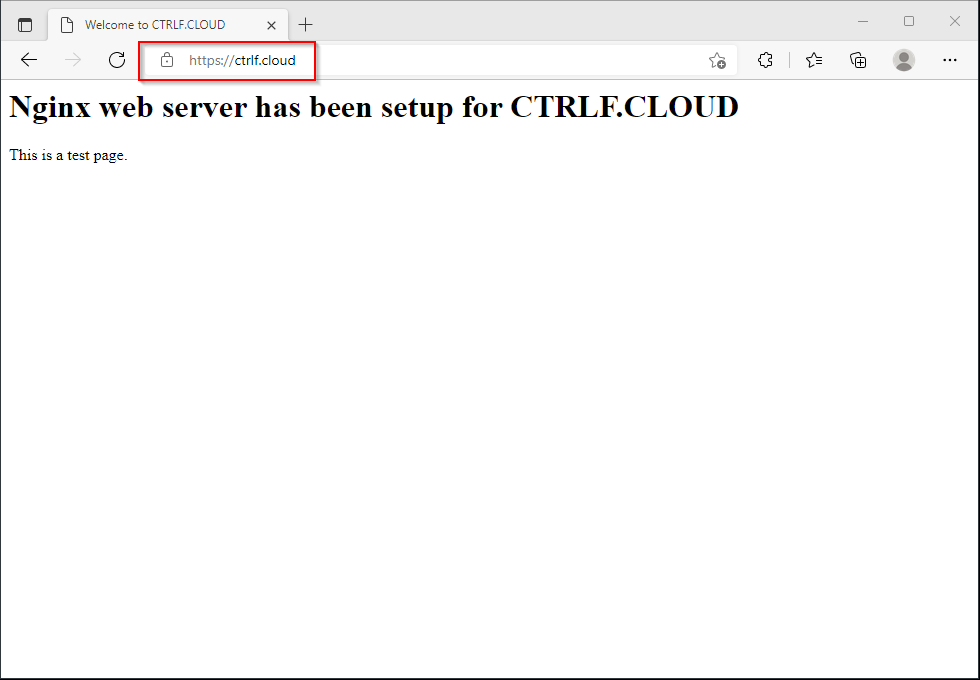
Task: Select the Welcome to CTRLF.CLOUD tab
Action: [155, 25]
